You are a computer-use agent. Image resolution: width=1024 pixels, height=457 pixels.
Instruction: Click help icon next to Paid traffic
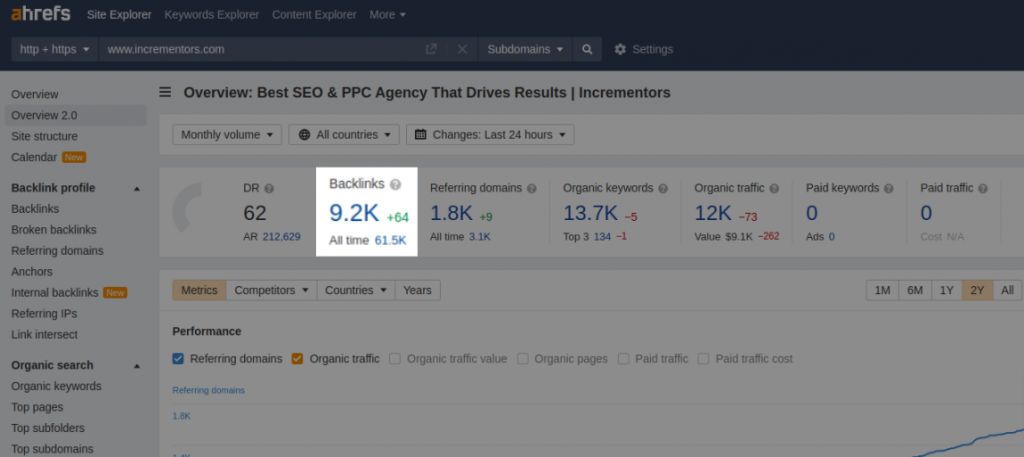(x=982, y=188)
